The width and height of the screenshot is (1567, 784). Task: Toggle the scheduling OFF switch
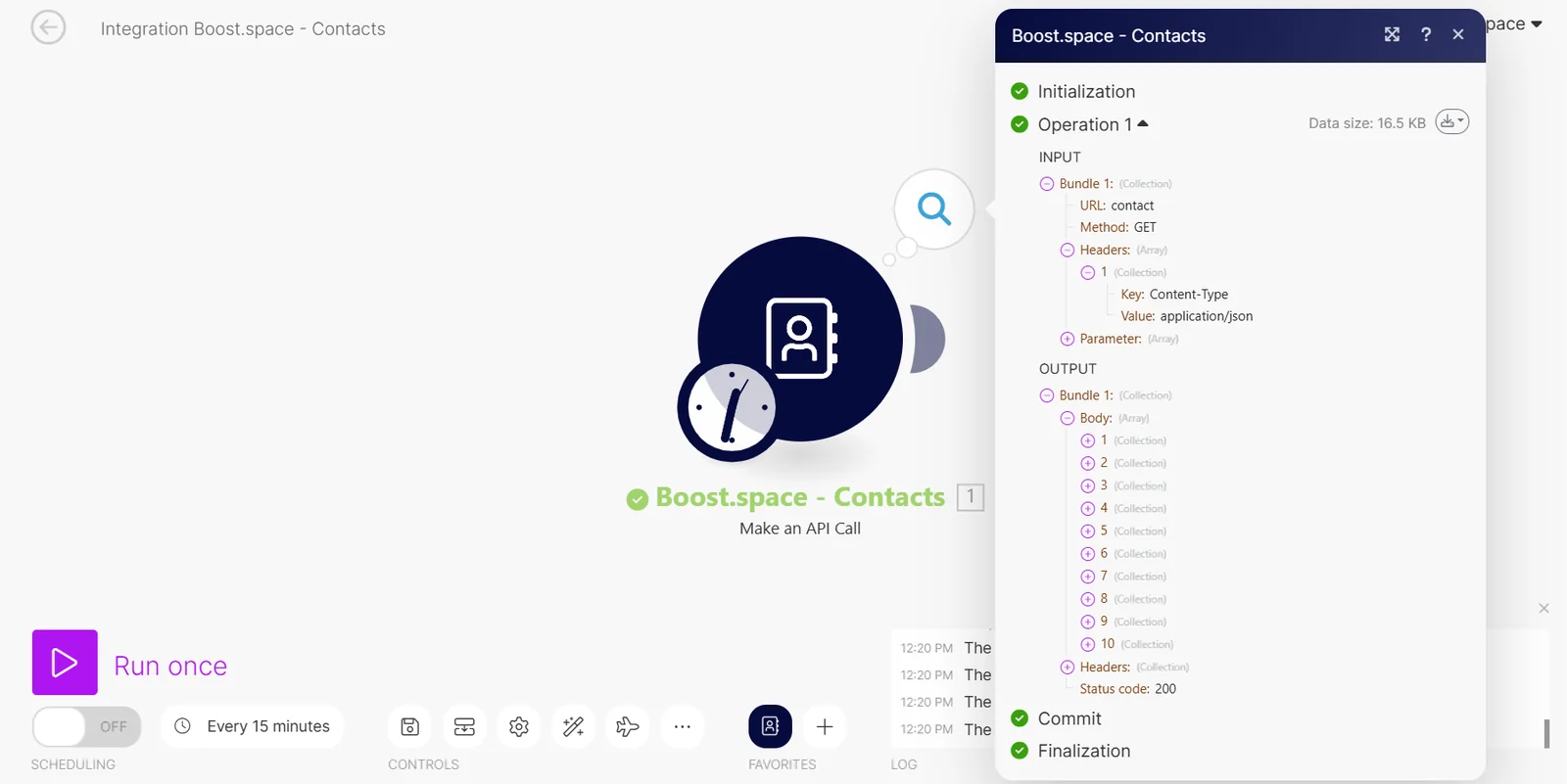pos(87,726)
